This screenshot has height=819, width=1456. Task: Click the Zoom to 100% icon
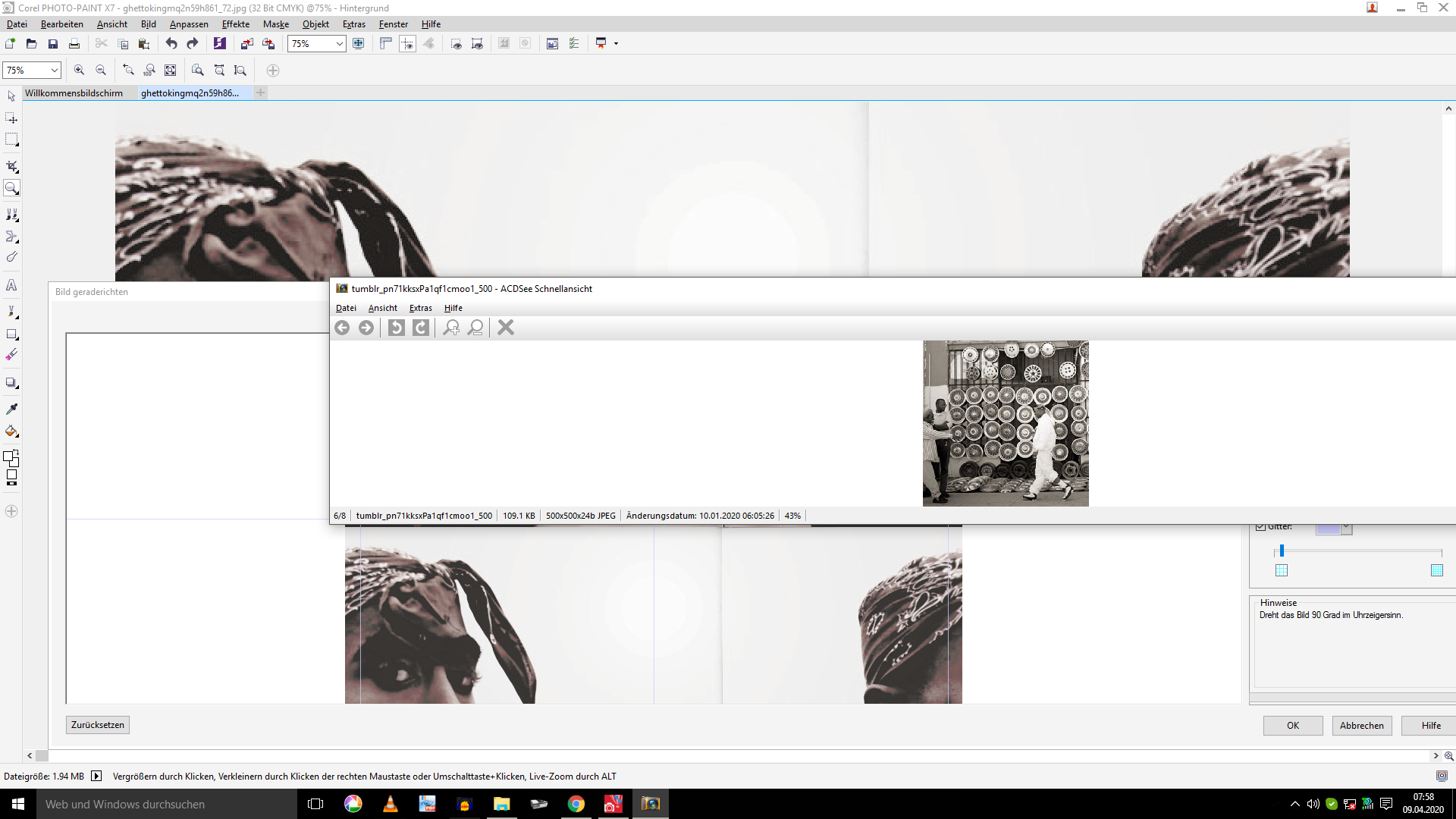[149, 71]
